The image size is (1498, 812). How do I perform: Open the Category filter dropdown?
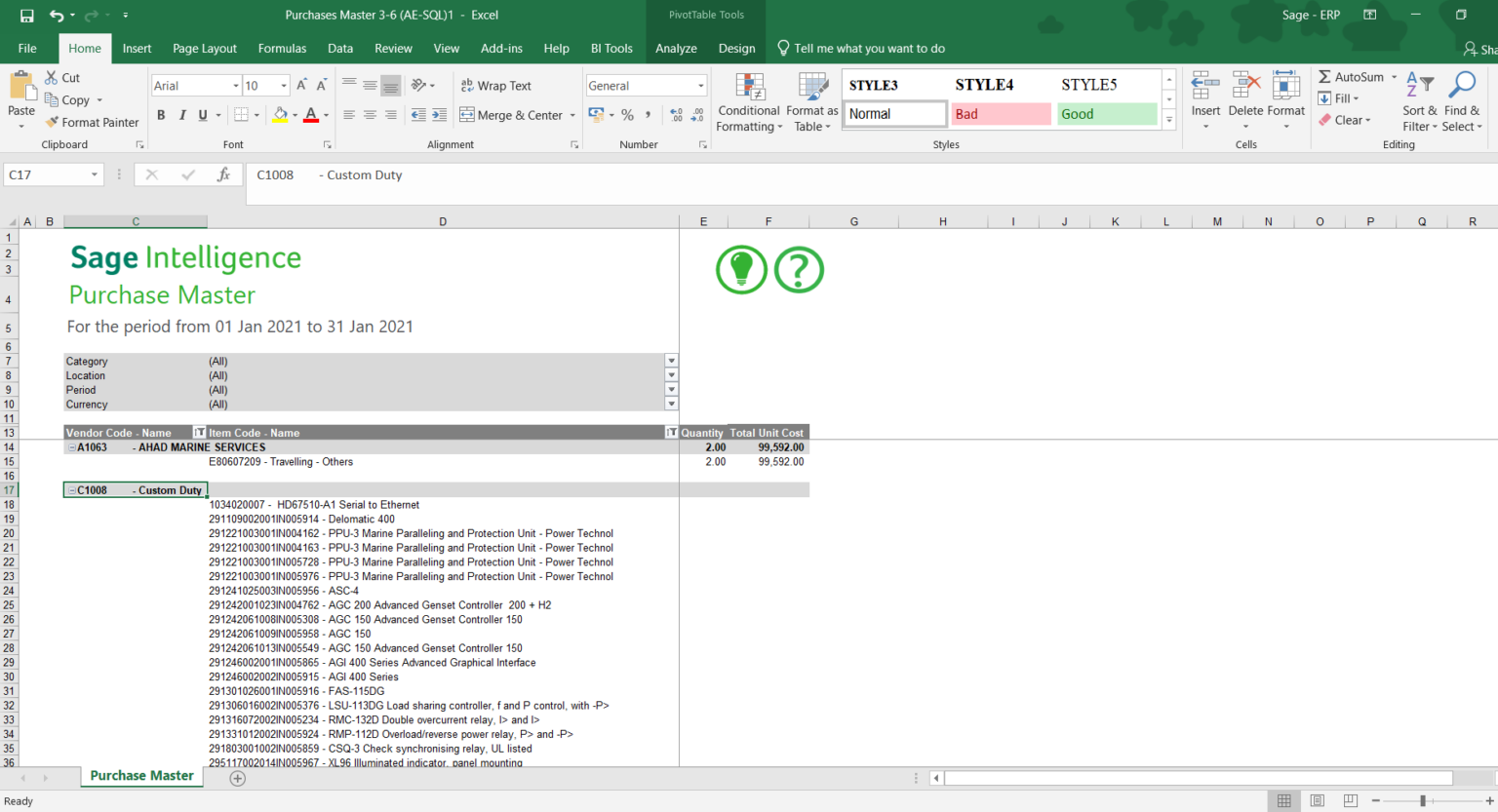tap(671, 360)
